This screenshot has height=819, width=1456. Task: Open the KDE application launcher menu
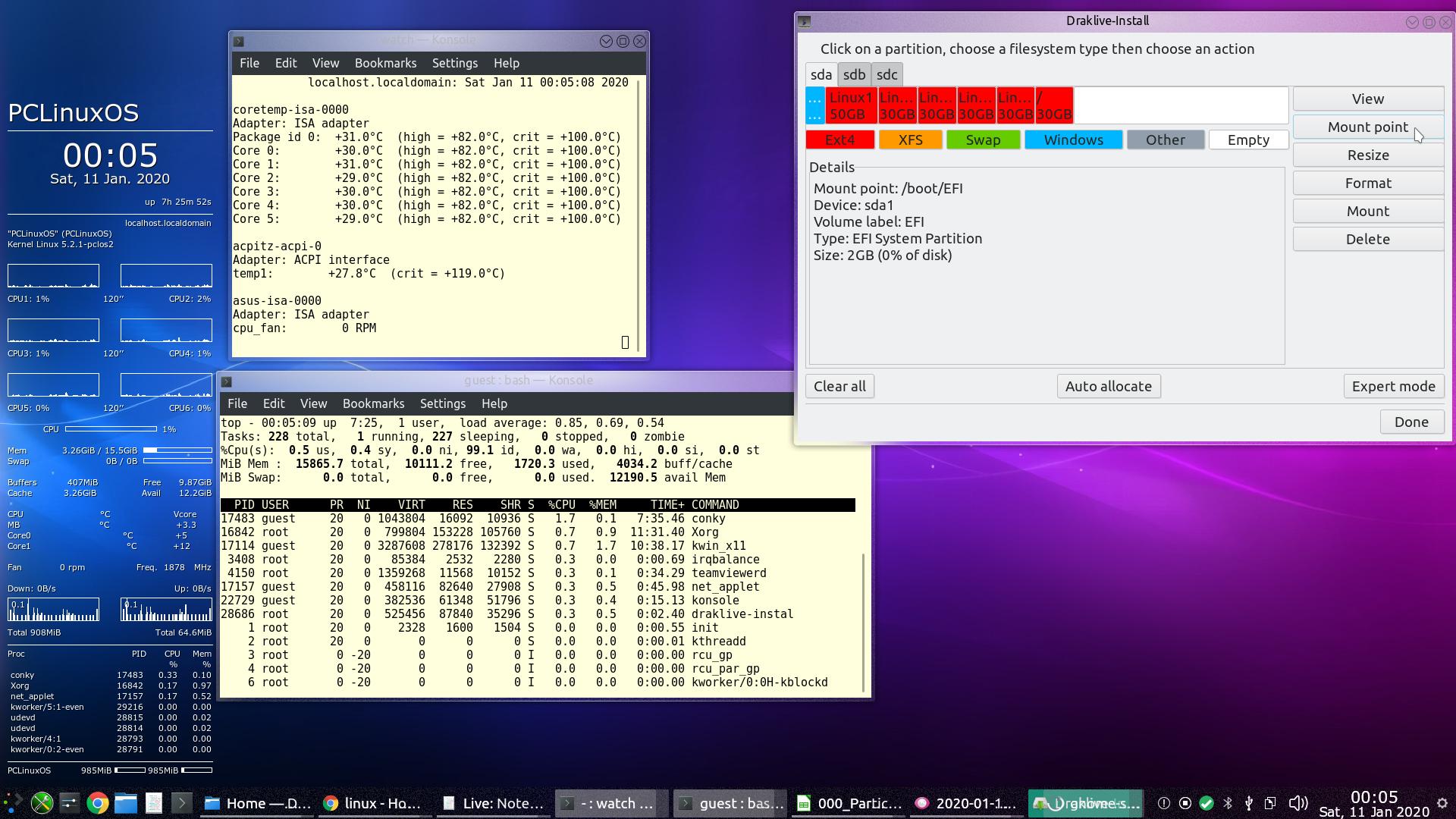tap(12, 803)
